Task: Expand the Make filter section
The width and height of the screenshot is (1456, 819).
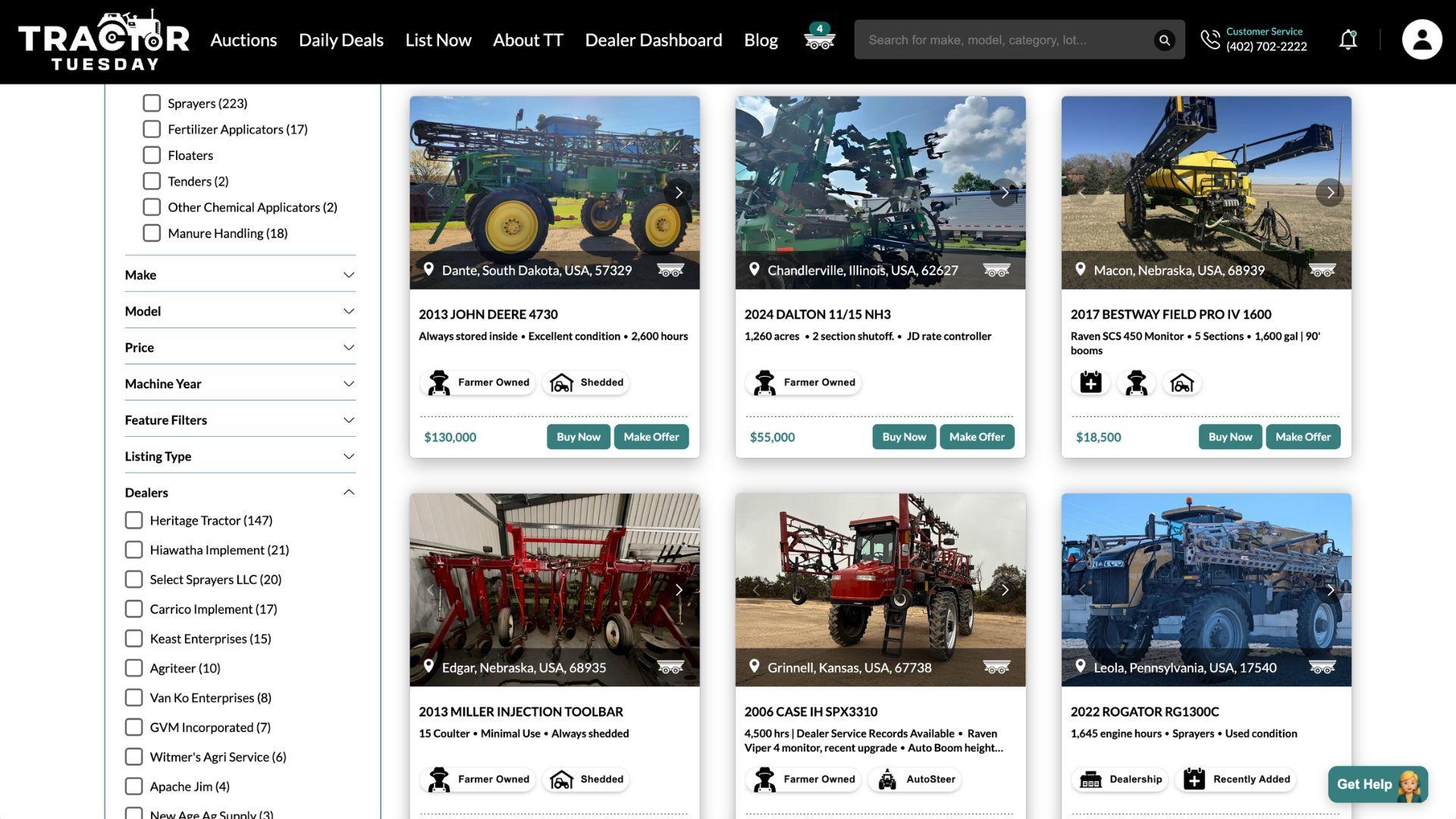Action: (240, 275)
